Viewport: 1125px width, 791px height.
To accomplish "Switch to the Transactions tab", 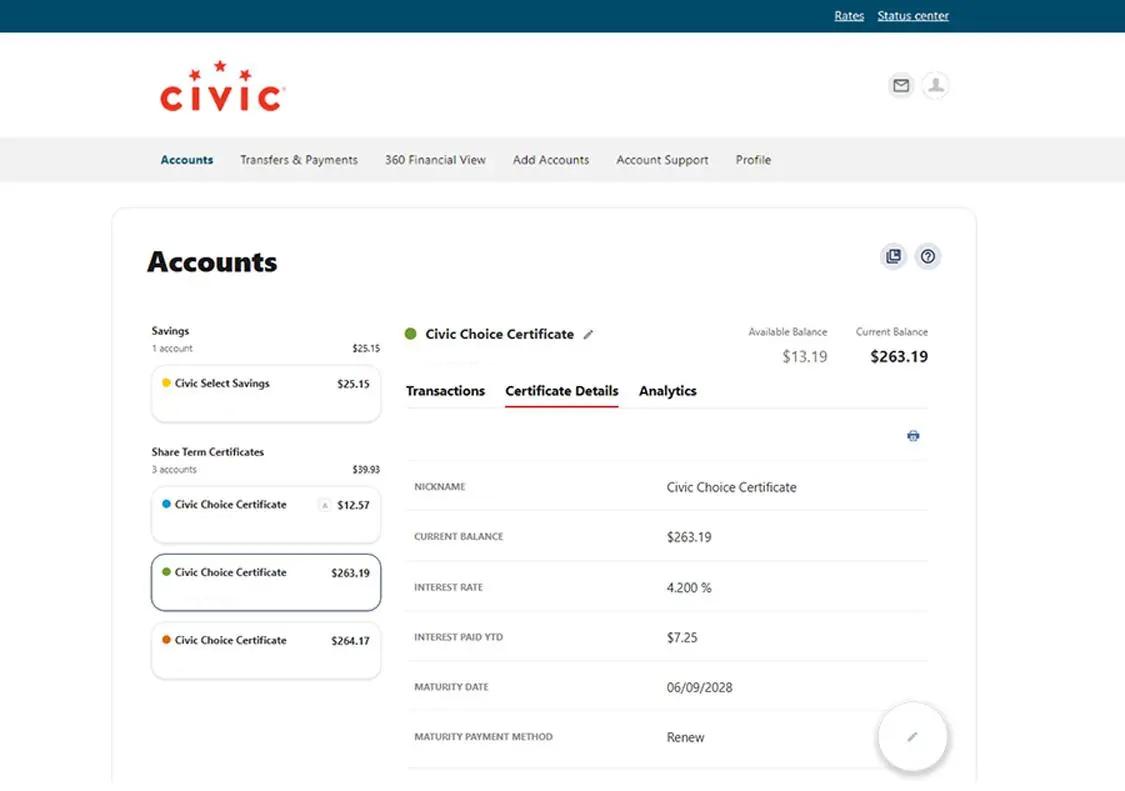I will point(445,391).
